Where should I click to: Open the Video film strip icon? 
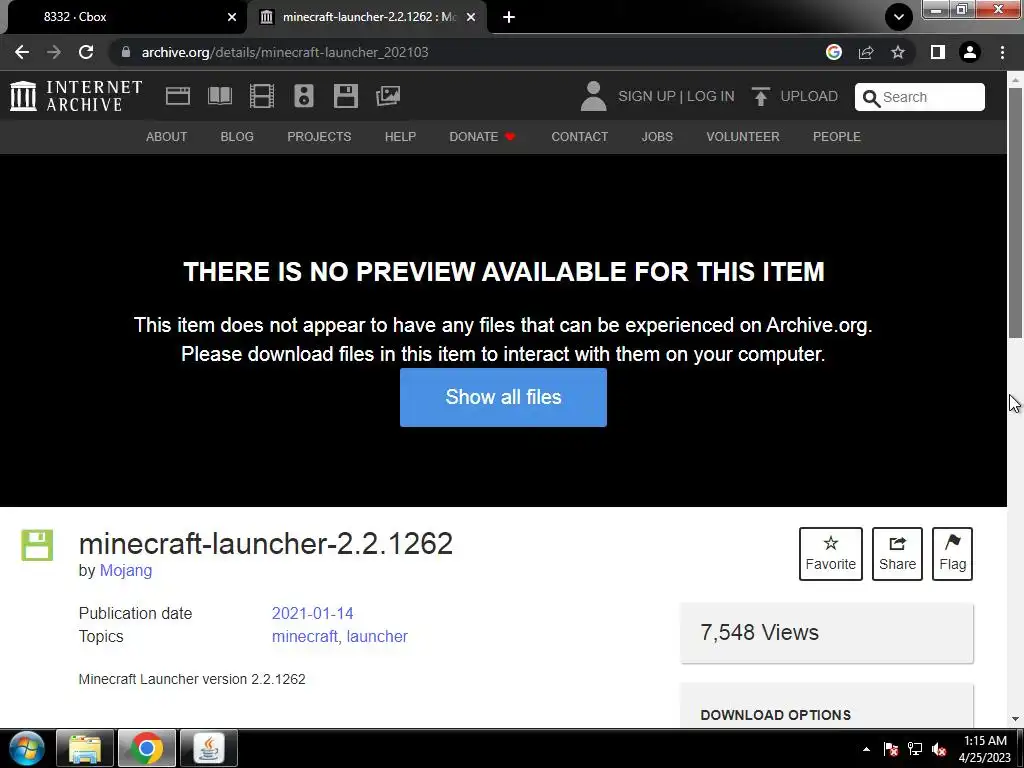262,96
